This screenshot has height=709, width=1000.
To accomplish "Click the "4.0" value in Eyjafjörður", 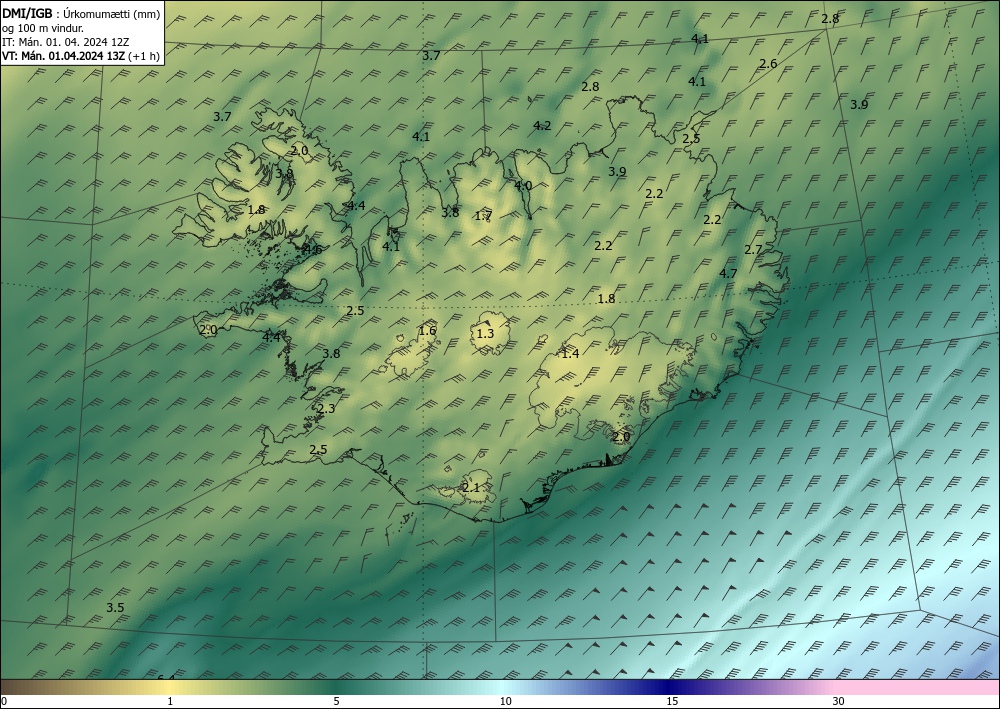I will (x=523, y=186).
